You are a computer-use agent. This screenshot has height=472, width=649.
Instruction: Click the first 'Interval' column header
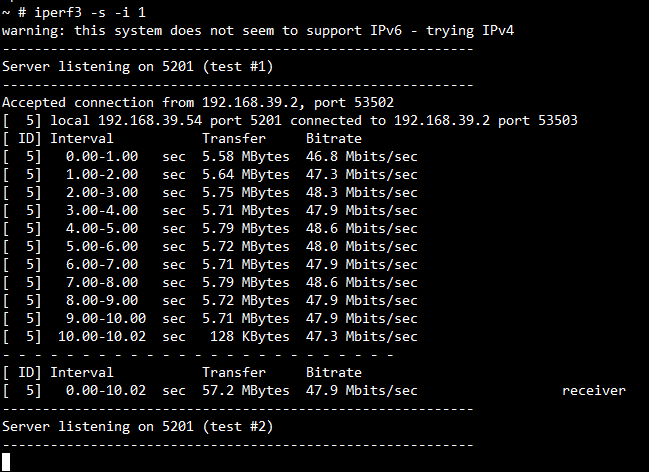pyautogui.click(x=82, y=139)
